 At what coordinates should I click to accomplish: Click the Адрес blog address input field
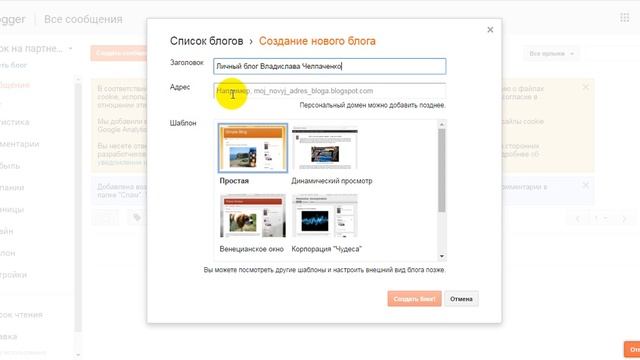click(329, 91)
